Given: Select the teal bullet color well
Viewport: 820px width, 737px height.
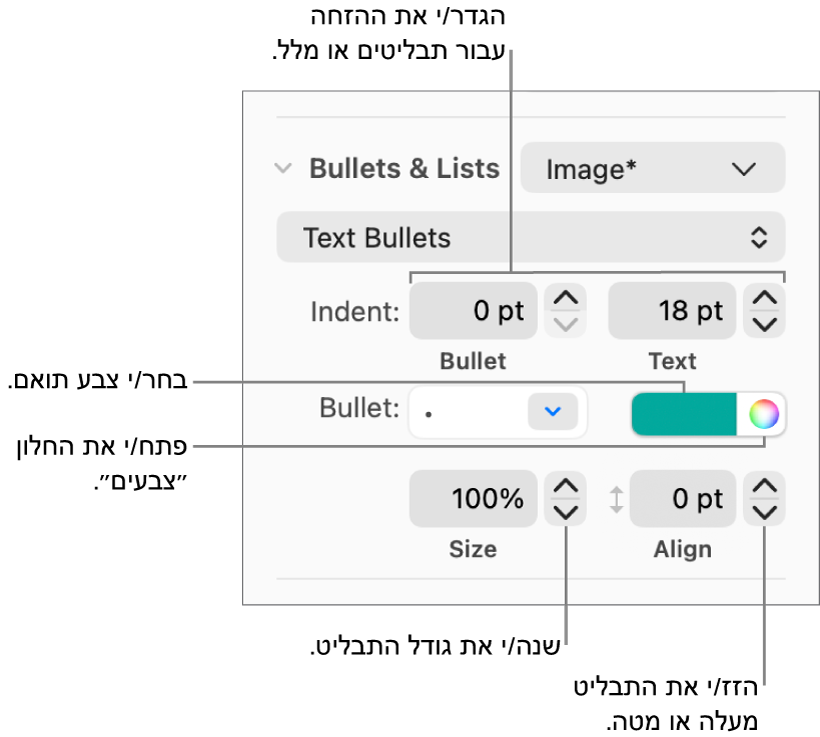Looking at the screenshot, I should (x=685, y=413).
